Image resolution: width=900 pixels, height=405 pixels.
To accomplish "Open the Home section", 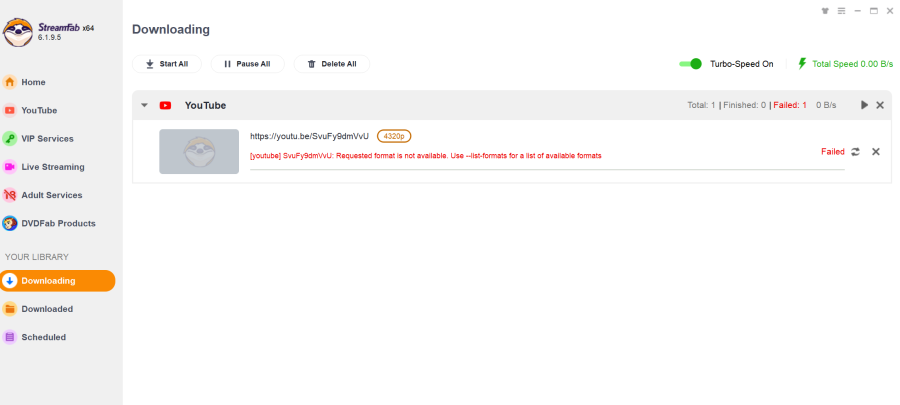I will (33, 82).
